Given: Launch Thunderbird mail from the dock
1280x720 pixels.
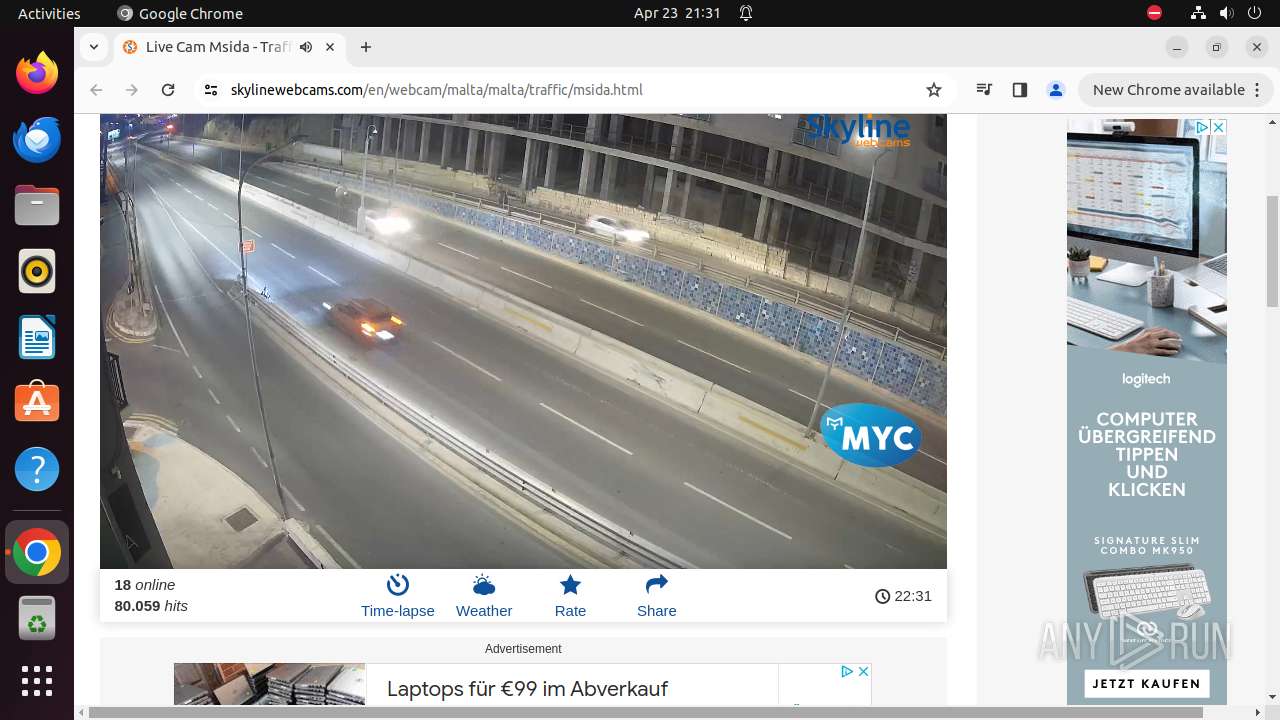Looking at the screenshot, I should tap(37, 139).
